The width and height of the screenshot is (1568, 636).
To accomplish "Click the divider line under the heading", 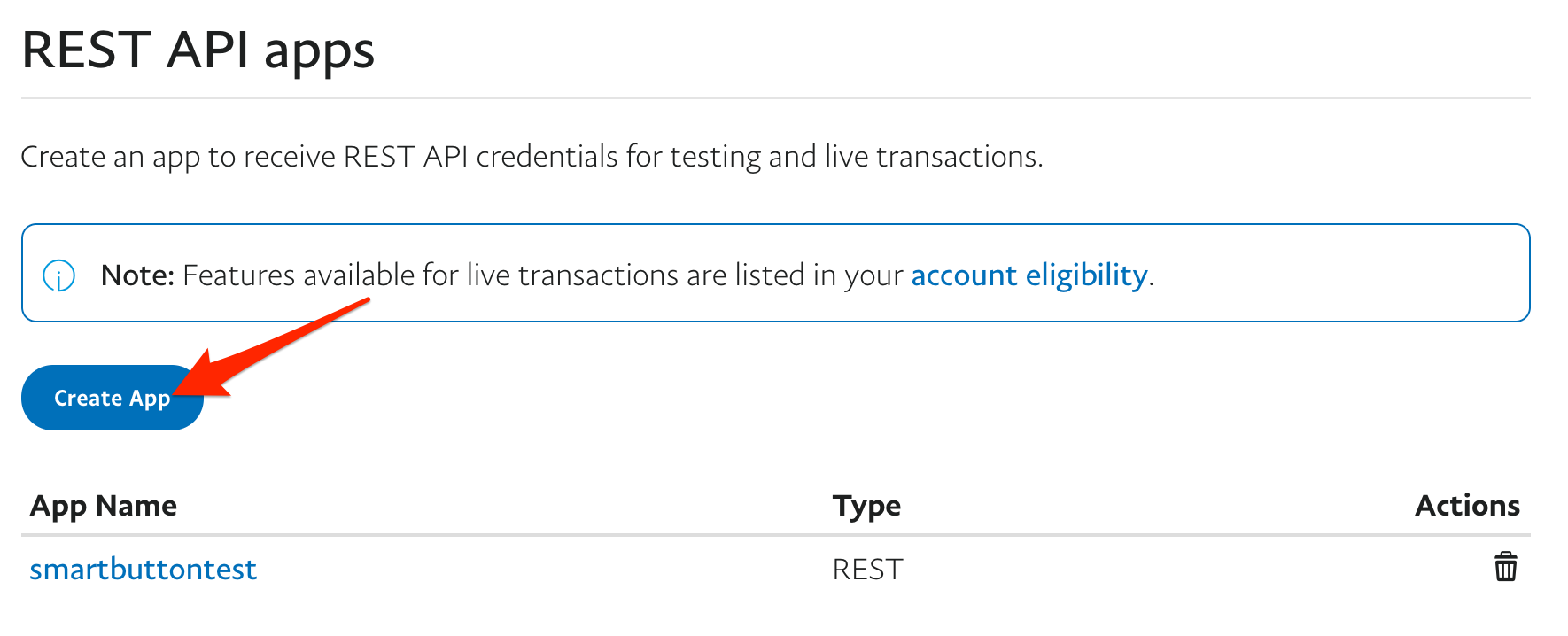I will [x=775, y=98].
